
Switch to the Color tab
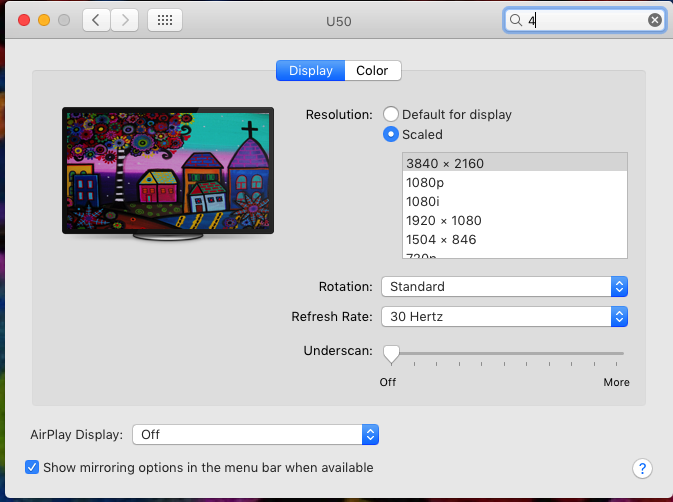coord(373,70)
